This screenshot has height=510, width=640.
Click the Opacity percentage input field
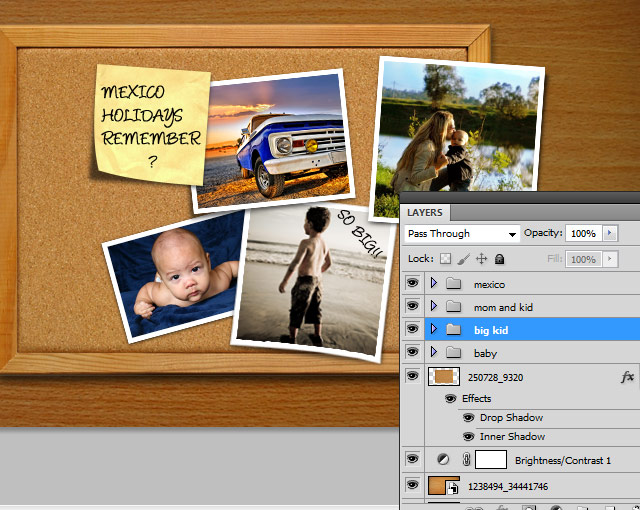pos(583,233)
